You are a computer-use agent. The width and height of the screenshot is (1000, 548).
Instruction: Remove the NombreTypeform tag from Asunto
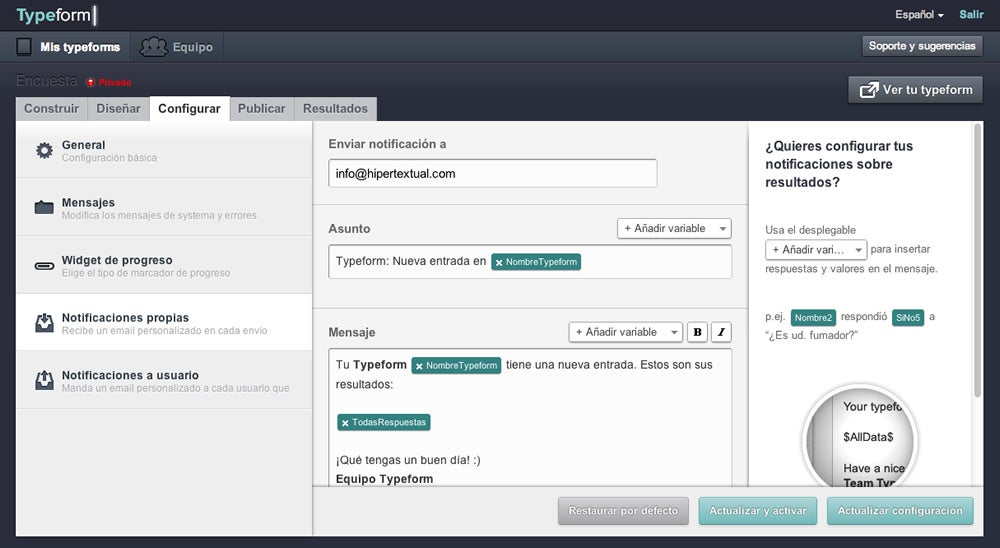(499, 262)
